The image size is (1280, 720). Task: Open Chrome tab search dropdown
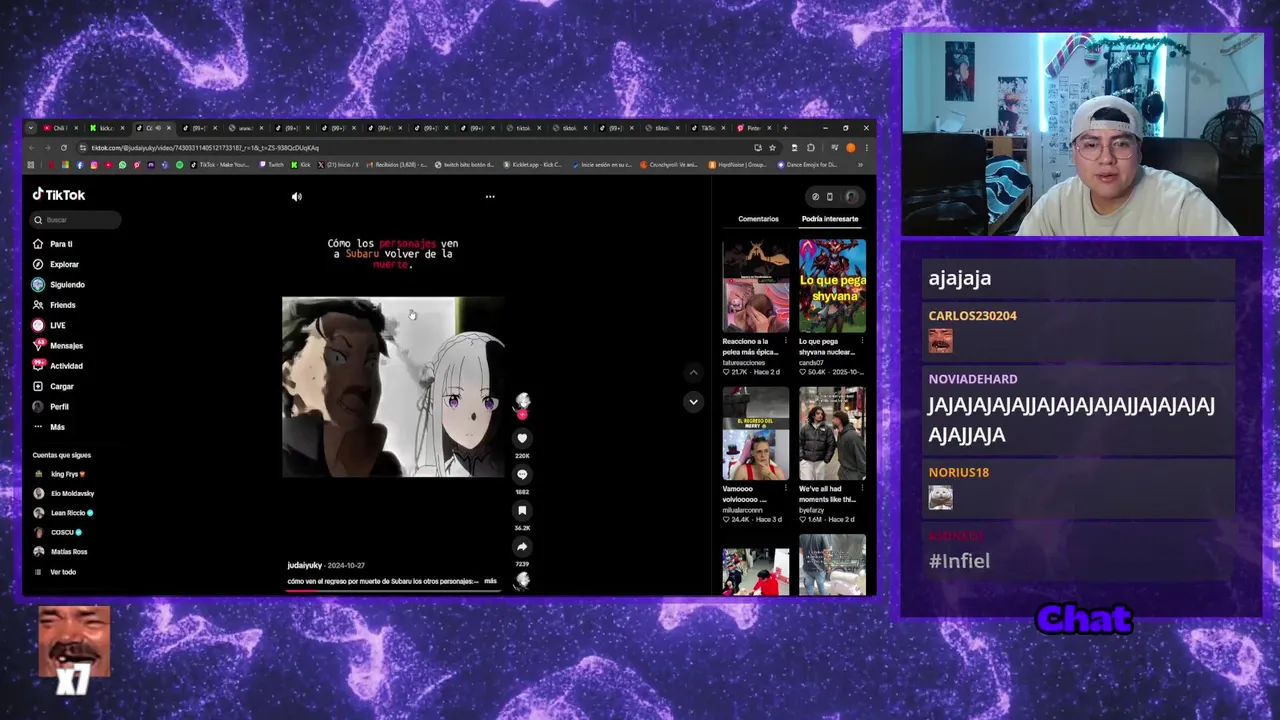click(x=31, y=128)
